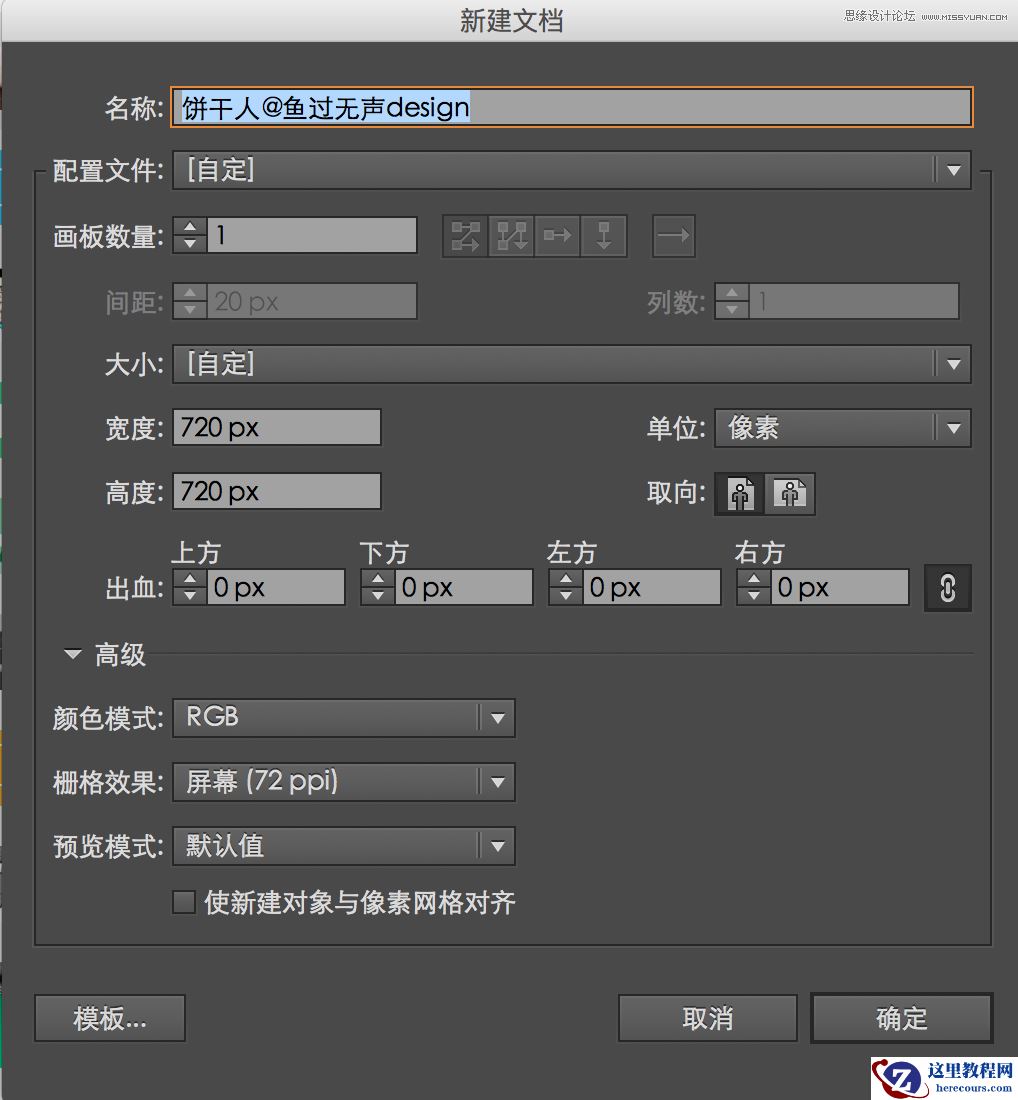This screenshot has width=1018, height=1100.
Task: Click the bleed values link icon
Action: coord(947,588)
